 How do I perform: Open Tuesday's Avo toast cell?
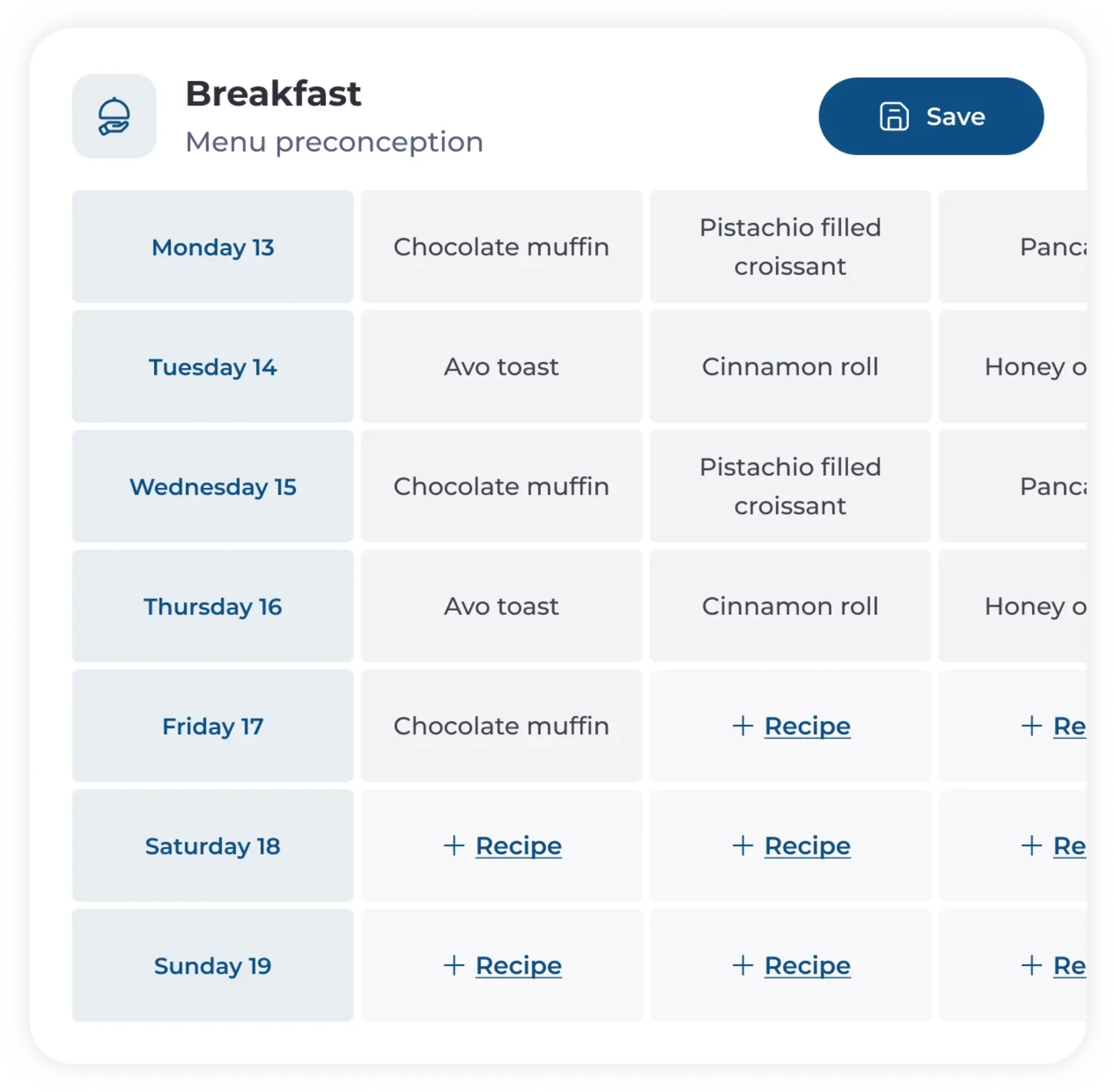click(501, 367)
